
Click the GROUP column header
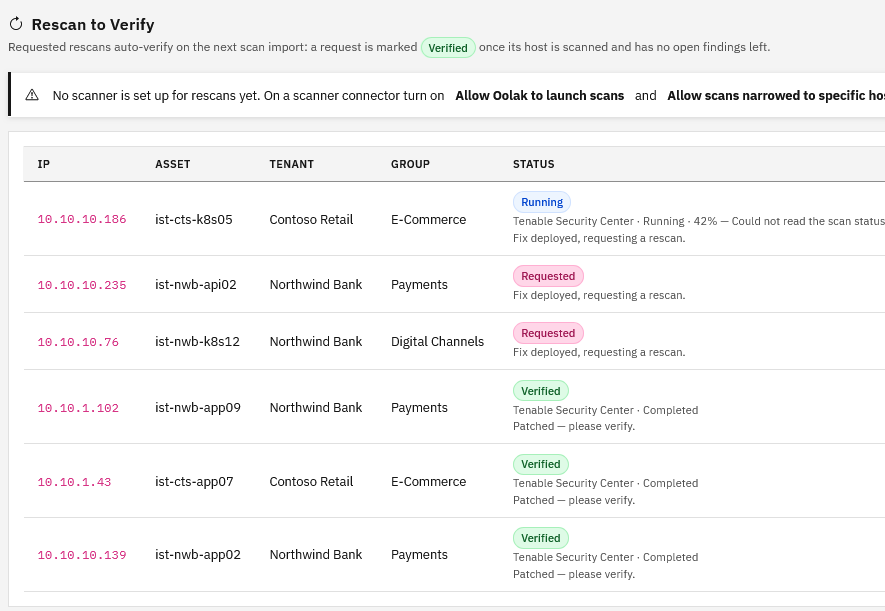point(410,164)
